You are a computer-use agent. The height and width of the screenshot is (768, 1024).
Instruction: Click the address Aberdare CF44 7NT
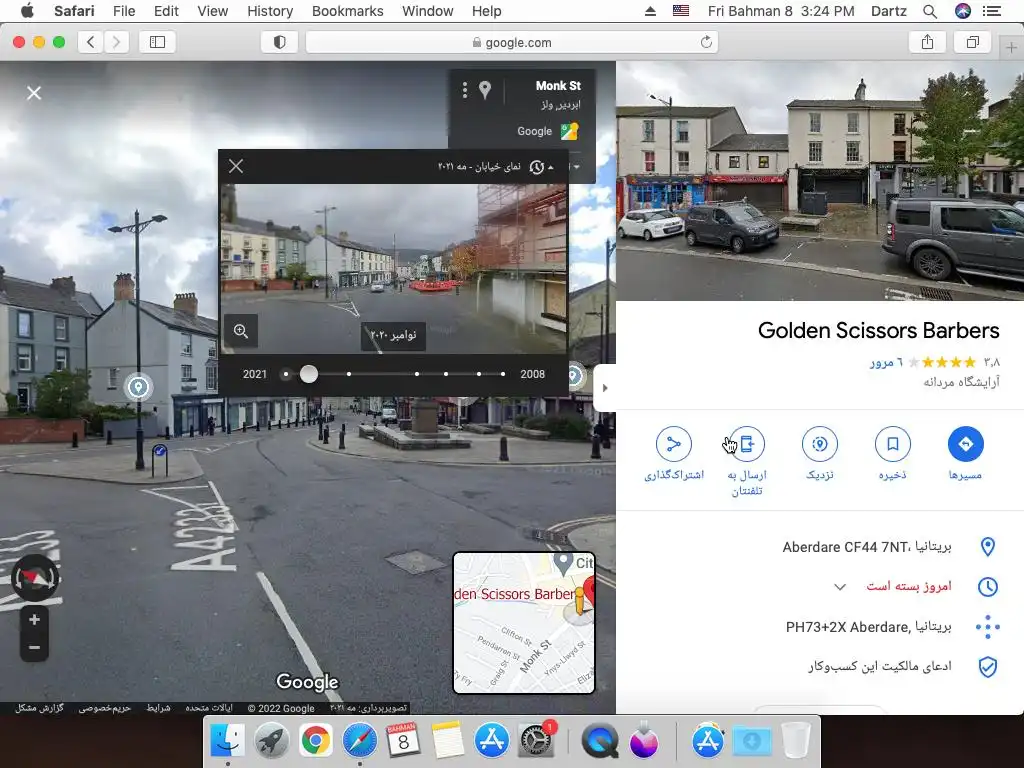click(867, 547)
